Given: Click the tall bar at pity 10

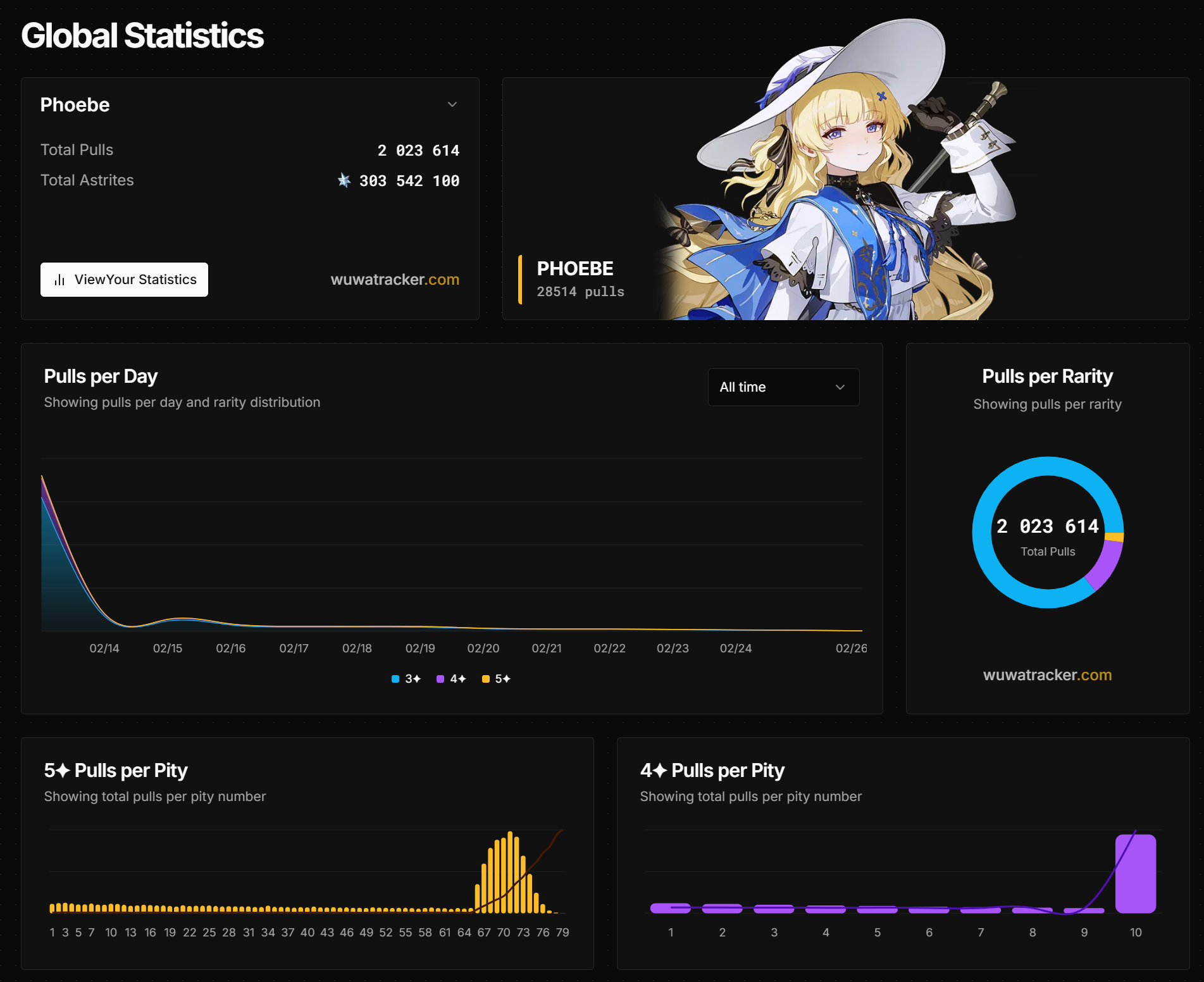Looking at the screenshot, I should [1136, 873].
